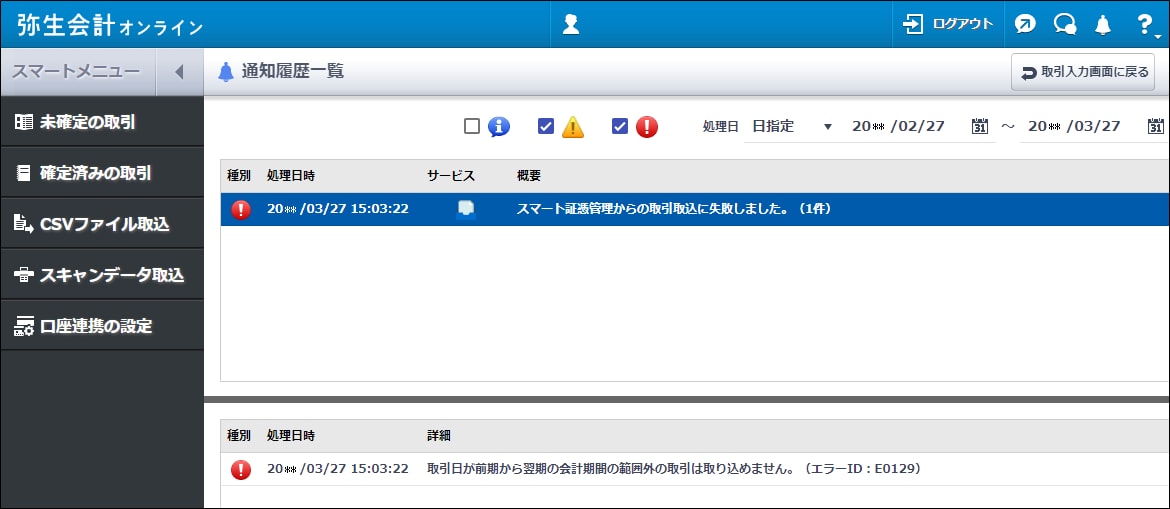The width and height of the screenshot is (1170, 509).
Task: Enable the information notifications checkbox
Action: pos(472,126)
